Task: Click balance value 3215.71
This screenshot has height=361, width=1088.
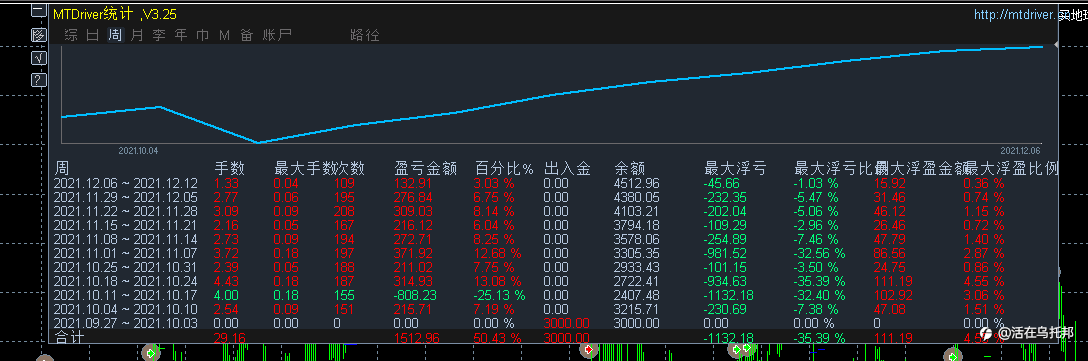Action: coord(637,309)
